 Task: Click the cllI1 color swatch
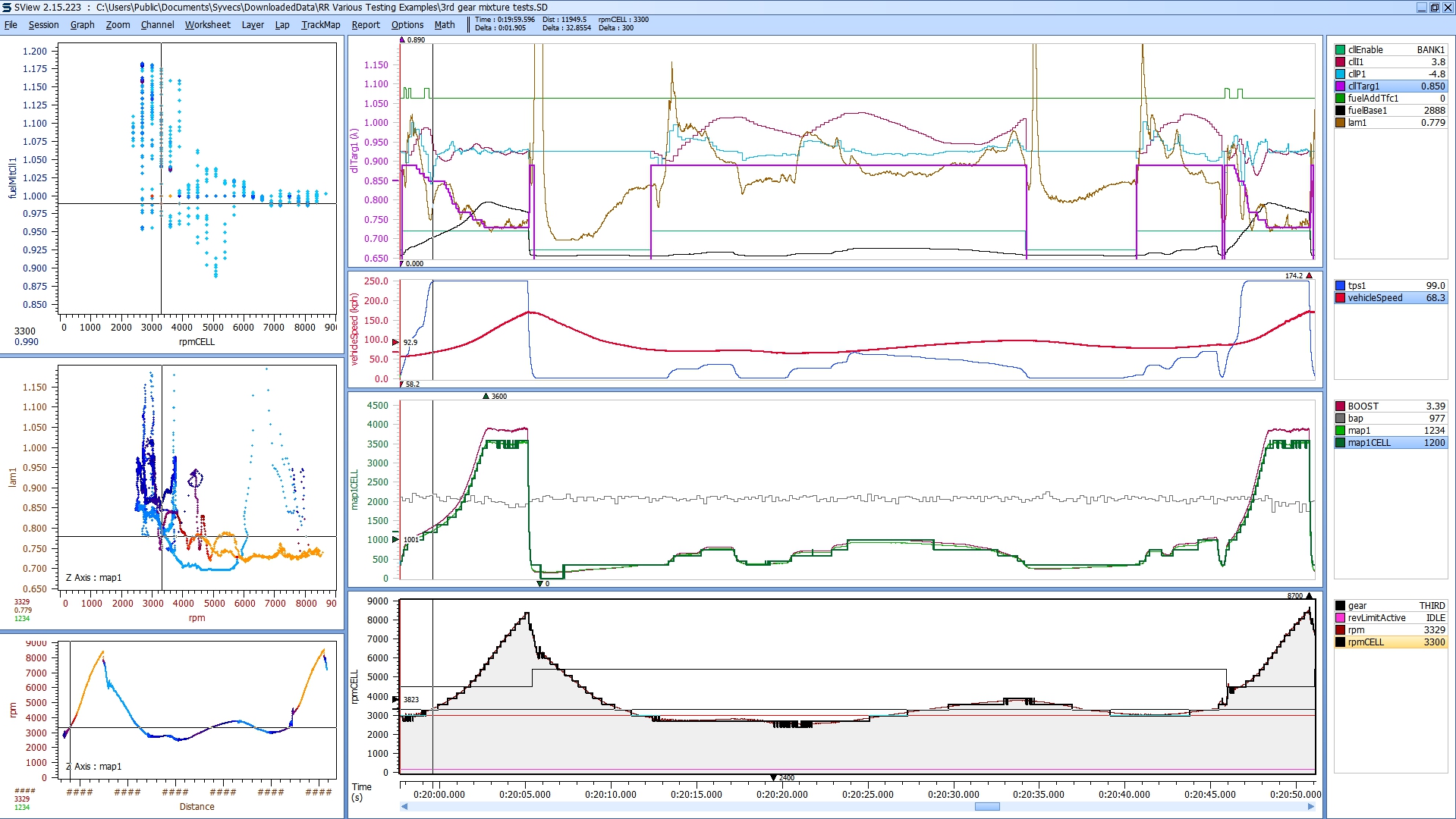(x=1341, y=62)
